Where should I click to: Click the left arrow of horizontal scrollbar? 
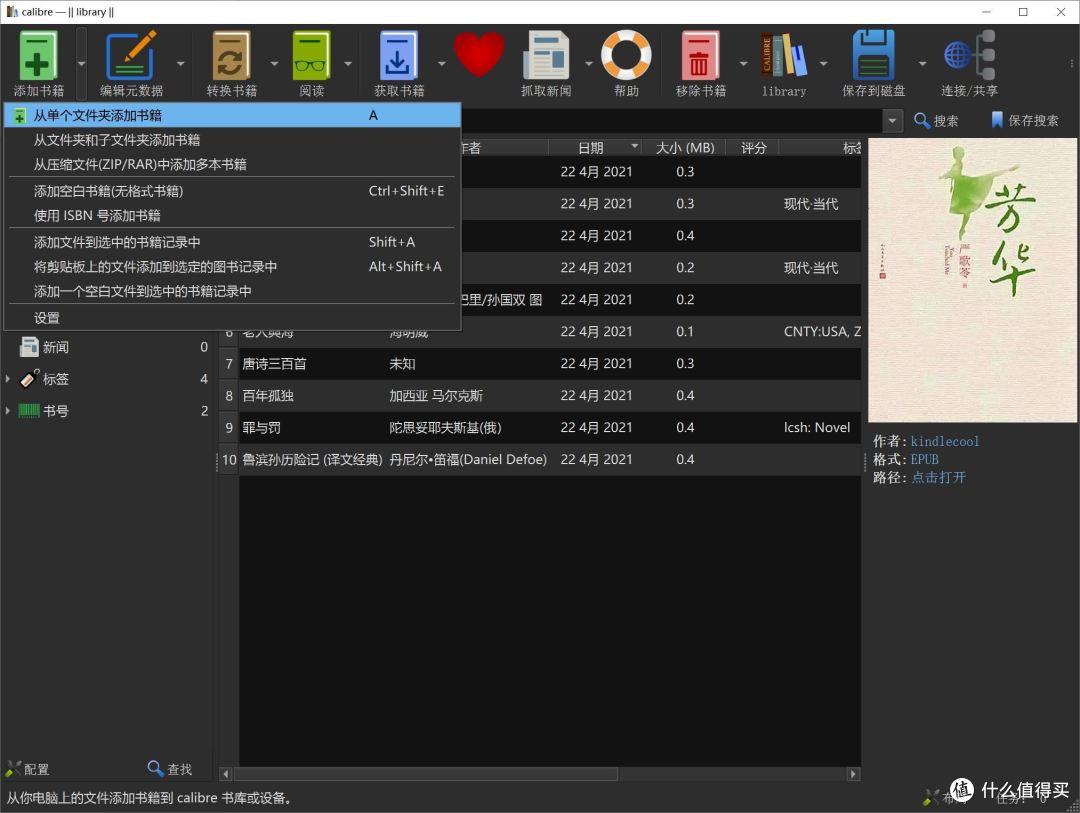click(x=225, y=774)
